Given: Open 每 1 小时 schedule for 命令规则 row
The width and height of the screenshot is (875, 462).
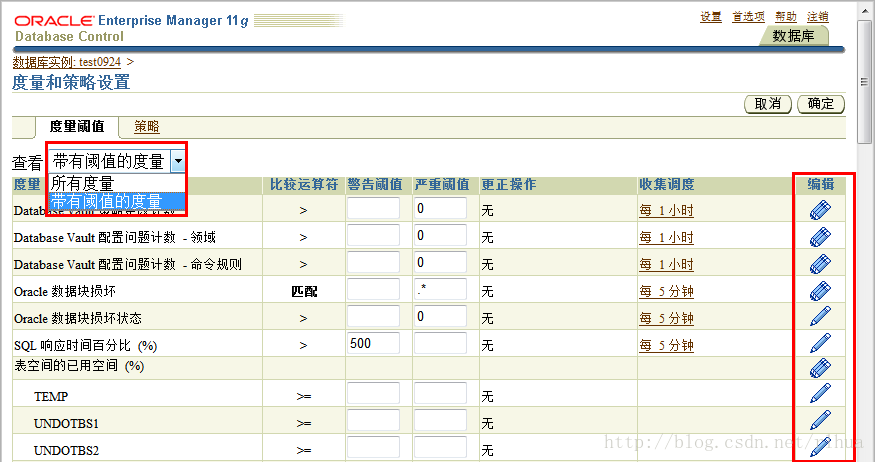Looking at the screenshot, I should tap(666, 264).
